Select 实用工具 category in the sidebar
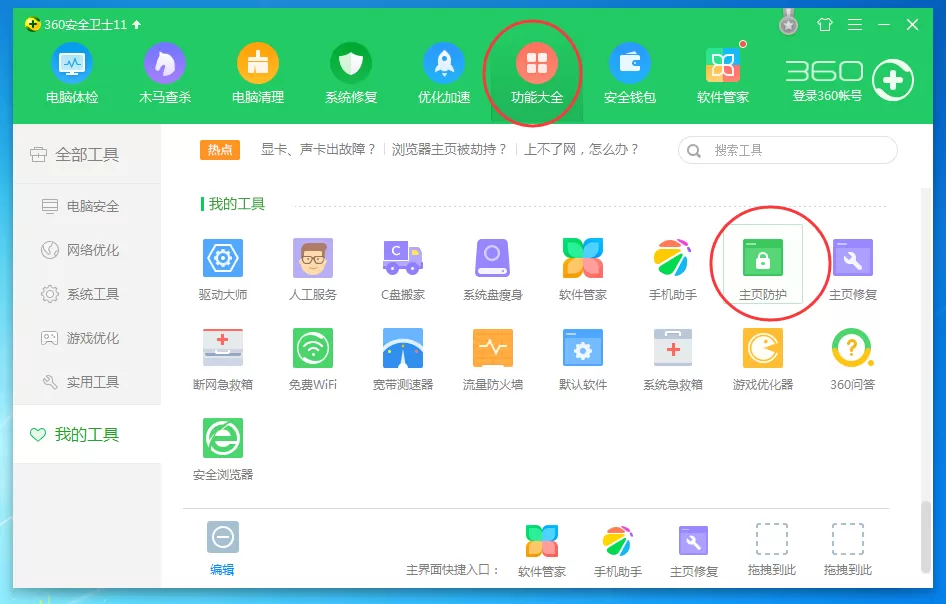Image resolution: width=946 pixels, height=604 pixels. [87, 382]
